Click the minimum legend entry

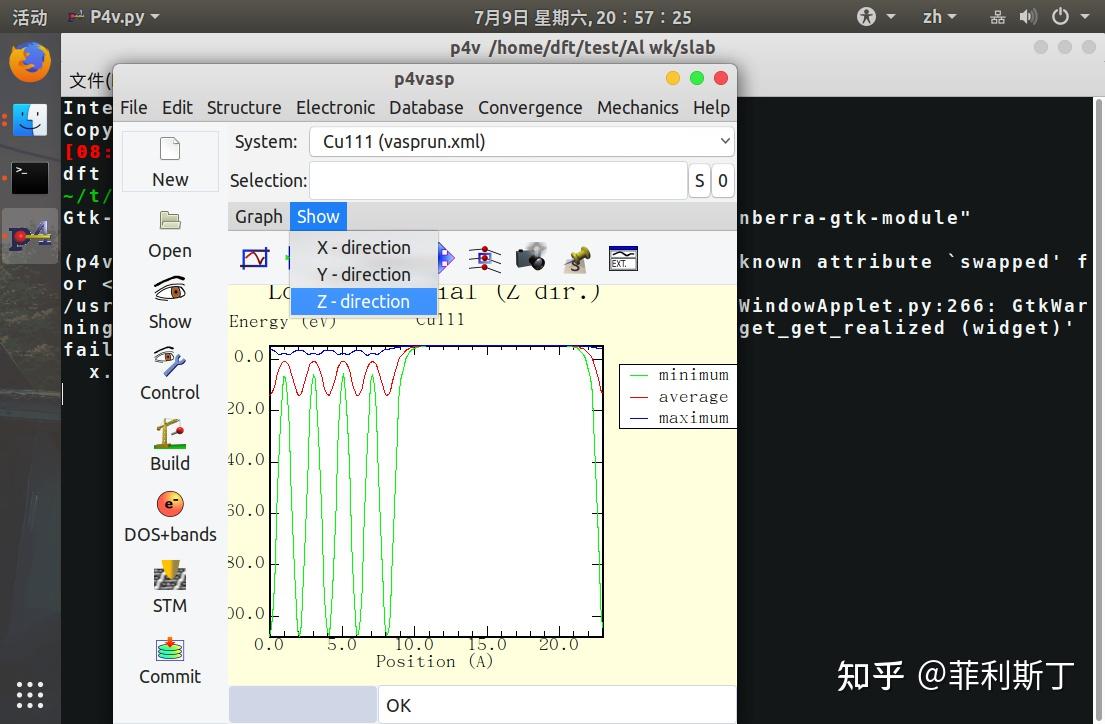tap(679, 375)
